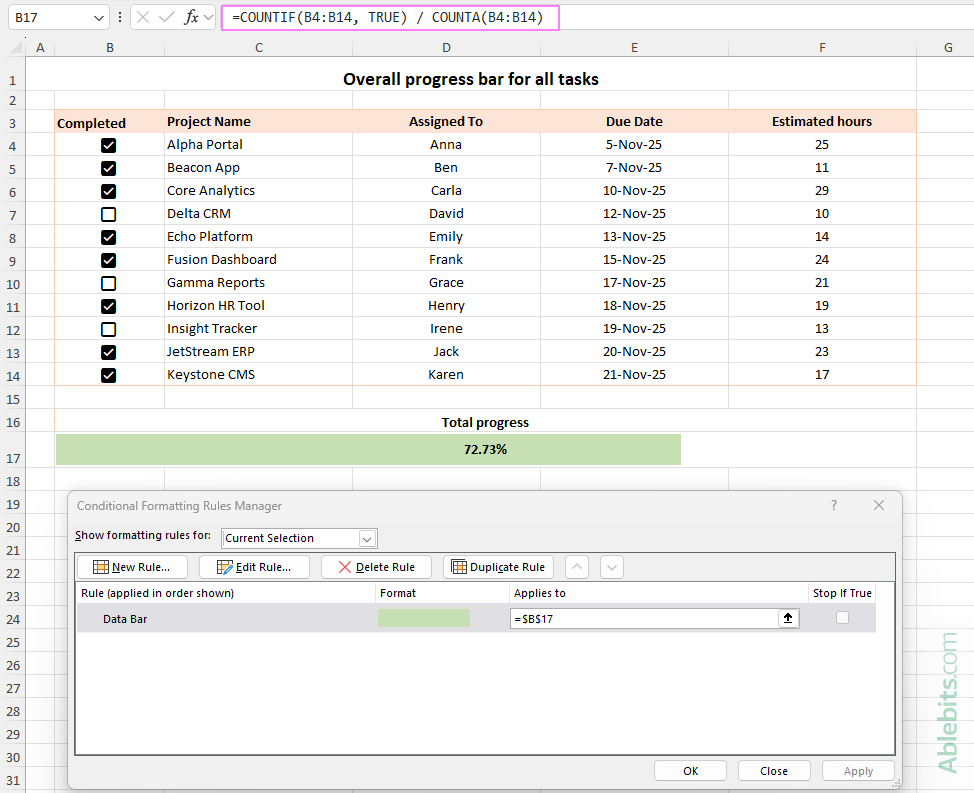Image resolution: width=974 pixels, height=793 pixels.
Task: Click the collapse dialog arrow in the Applies to field
Action: [x=788, y=617]
